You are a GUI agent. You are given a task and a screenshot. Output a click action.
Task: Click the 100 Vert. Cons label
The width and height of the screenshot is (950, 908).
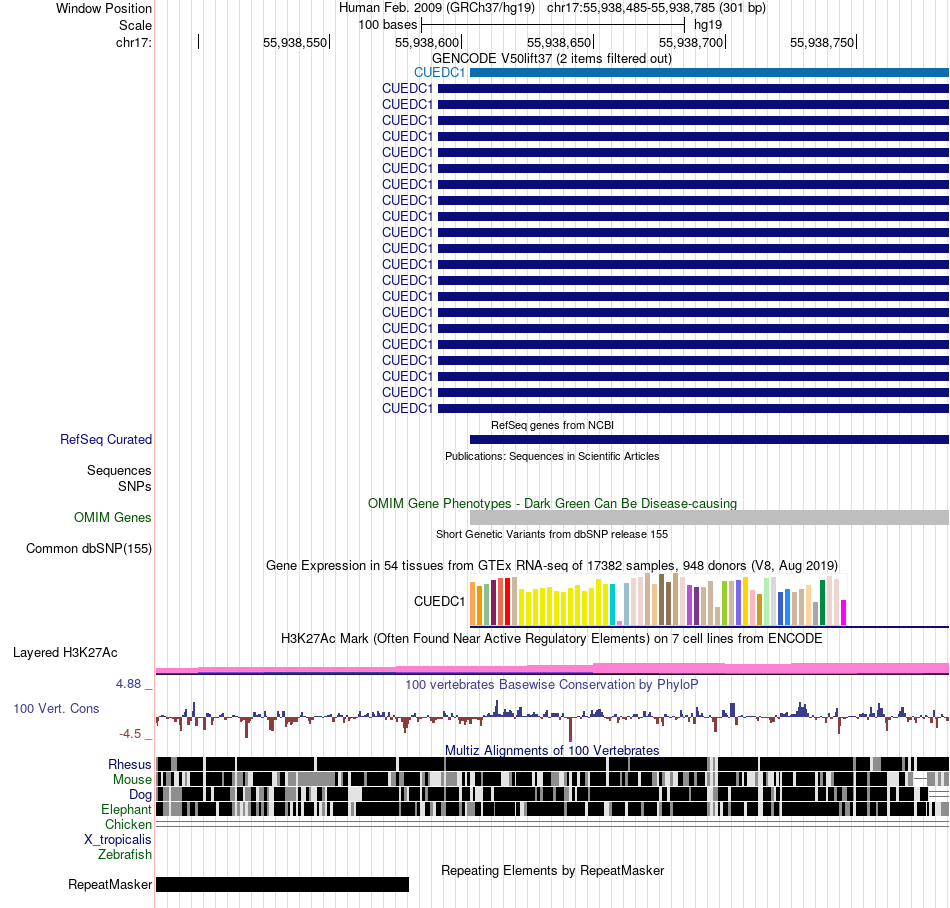click(56, 709)
